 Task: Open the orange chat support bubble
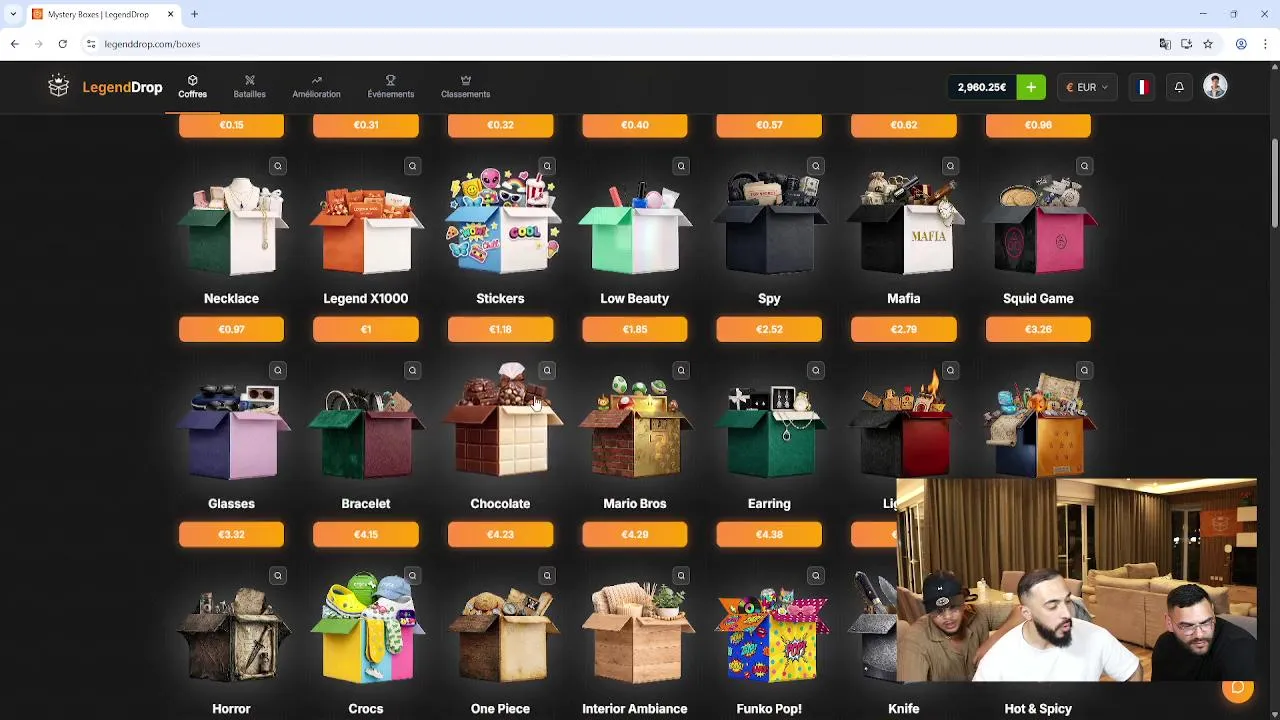pyautogui.click(x=1238, y=687)
